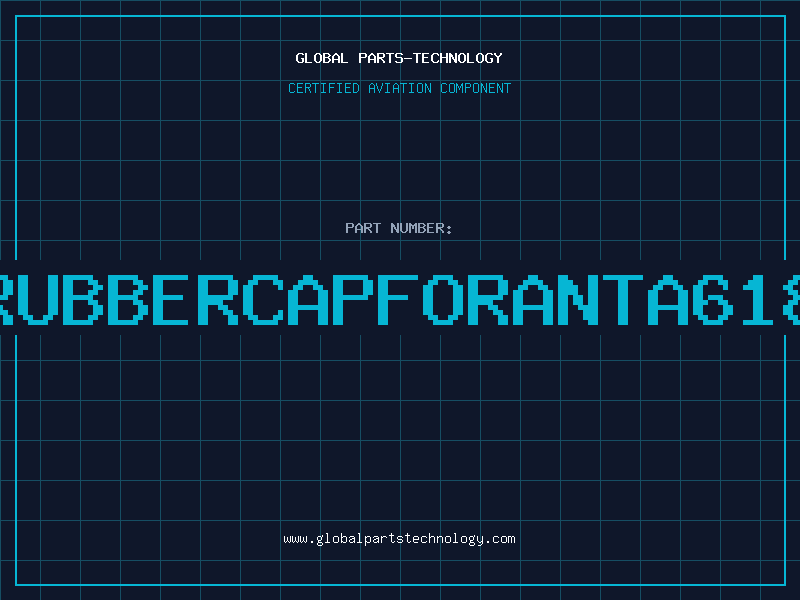Click the PARTS-TECHNOLOGY header text
The height and width of the screenshot is (600, 800).
pos(430,58)
